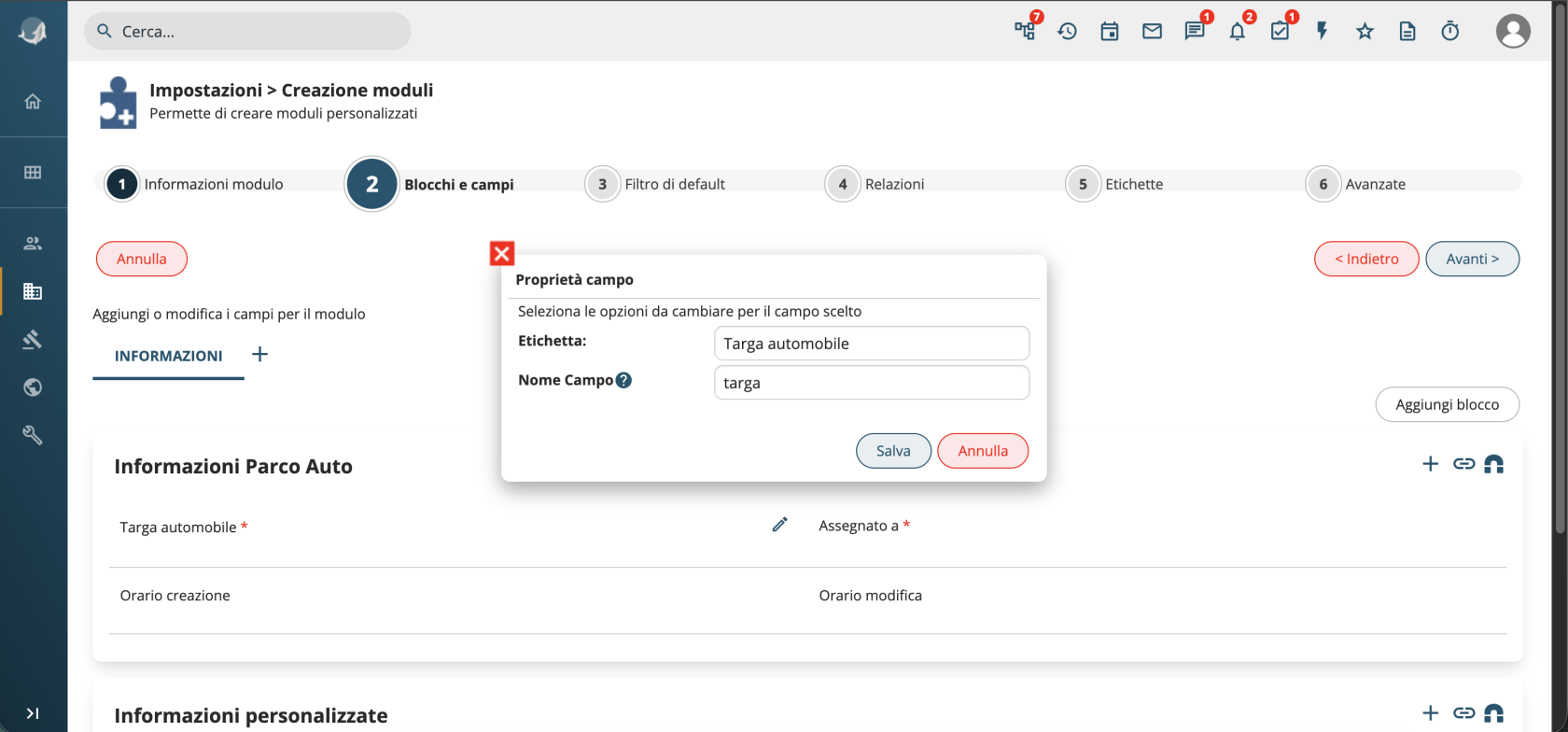Click the Informazioni personalizzate block title
Screen dimensions: 1568x732
(x=251, y=716)
